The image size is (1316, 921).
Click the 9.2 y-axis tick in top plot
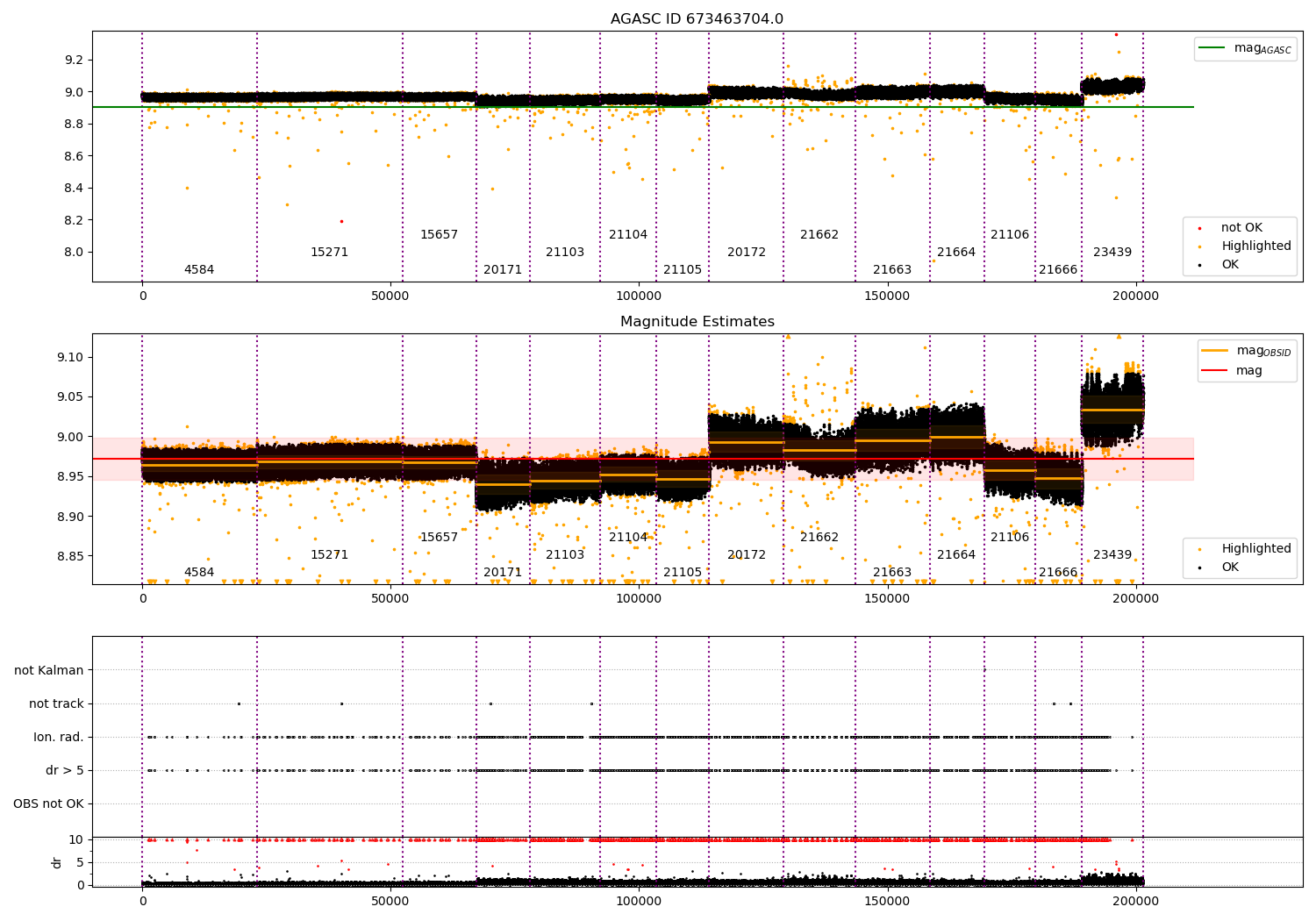74,61
